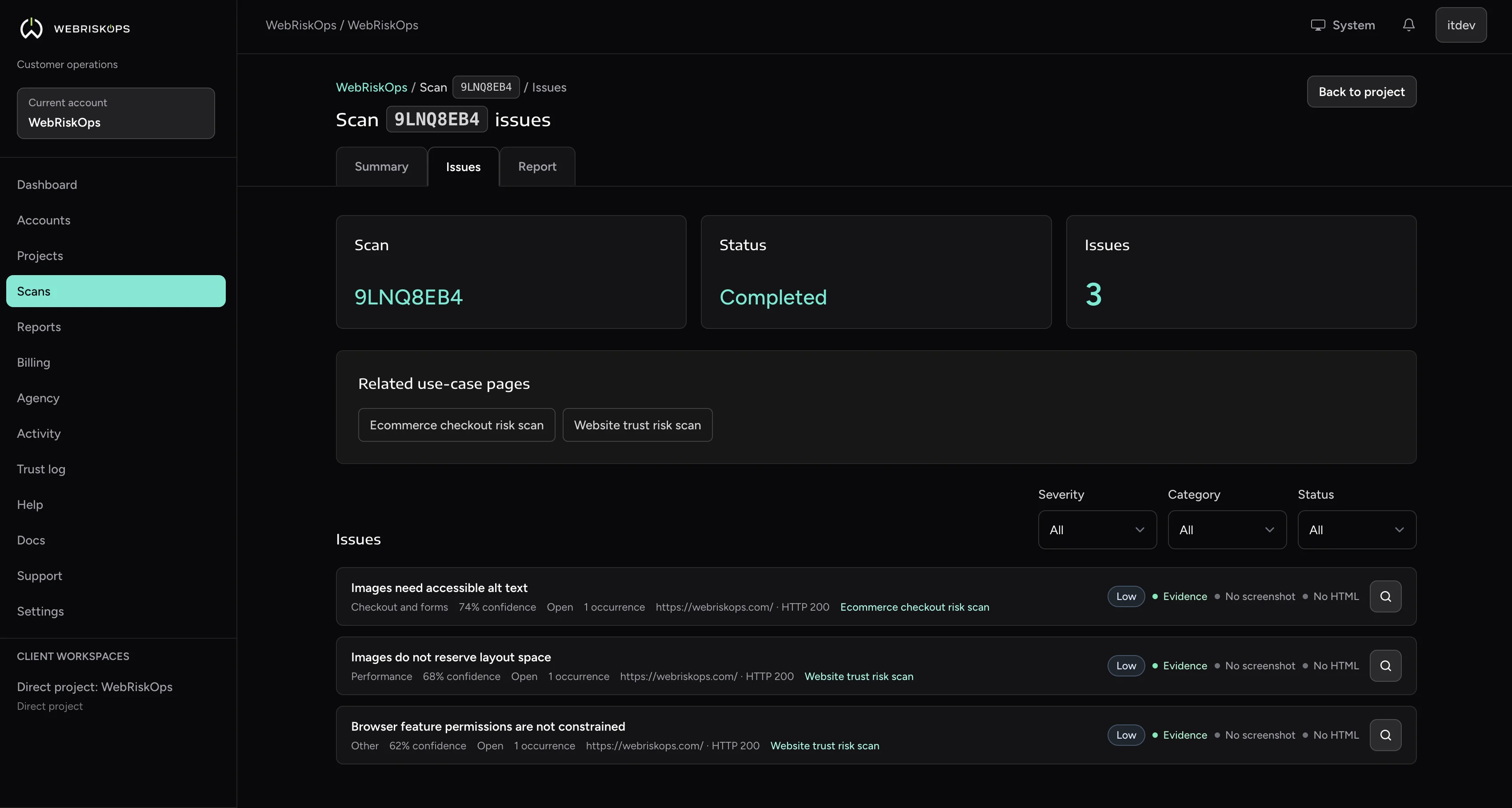Select Scans in the sidebar

coord(116,291)
